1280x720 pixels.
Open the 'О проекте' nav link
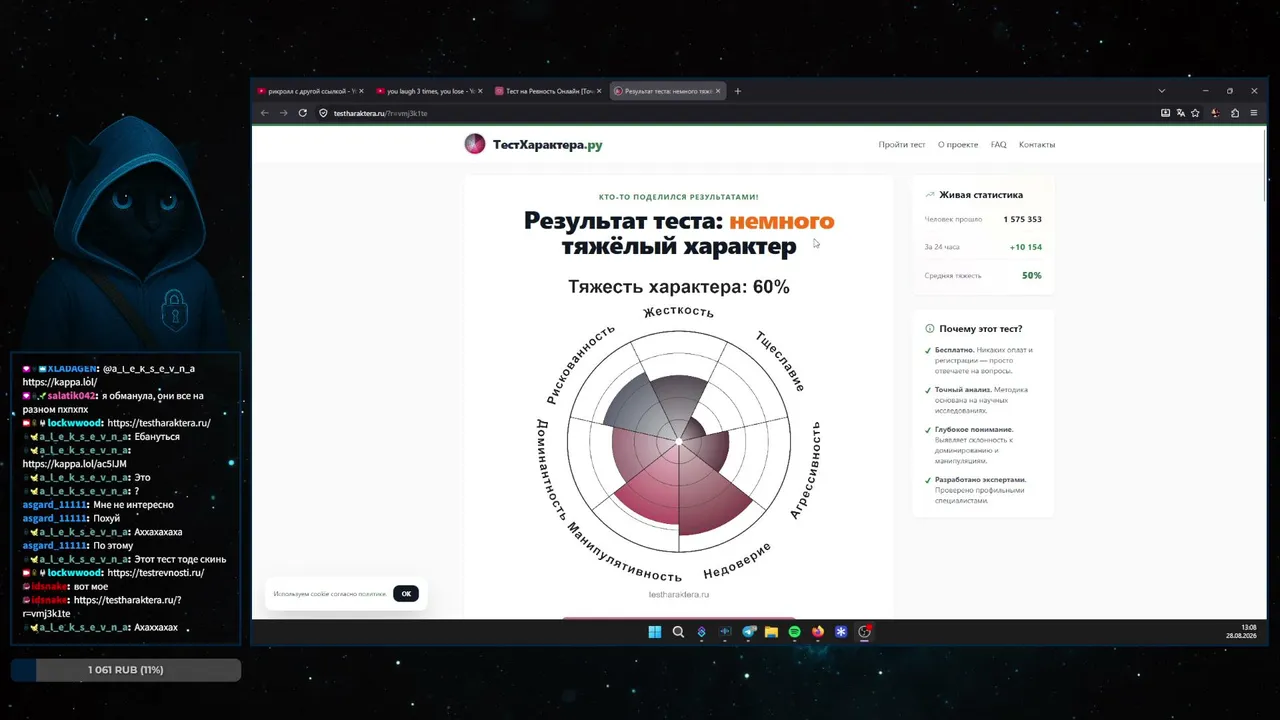958,144
